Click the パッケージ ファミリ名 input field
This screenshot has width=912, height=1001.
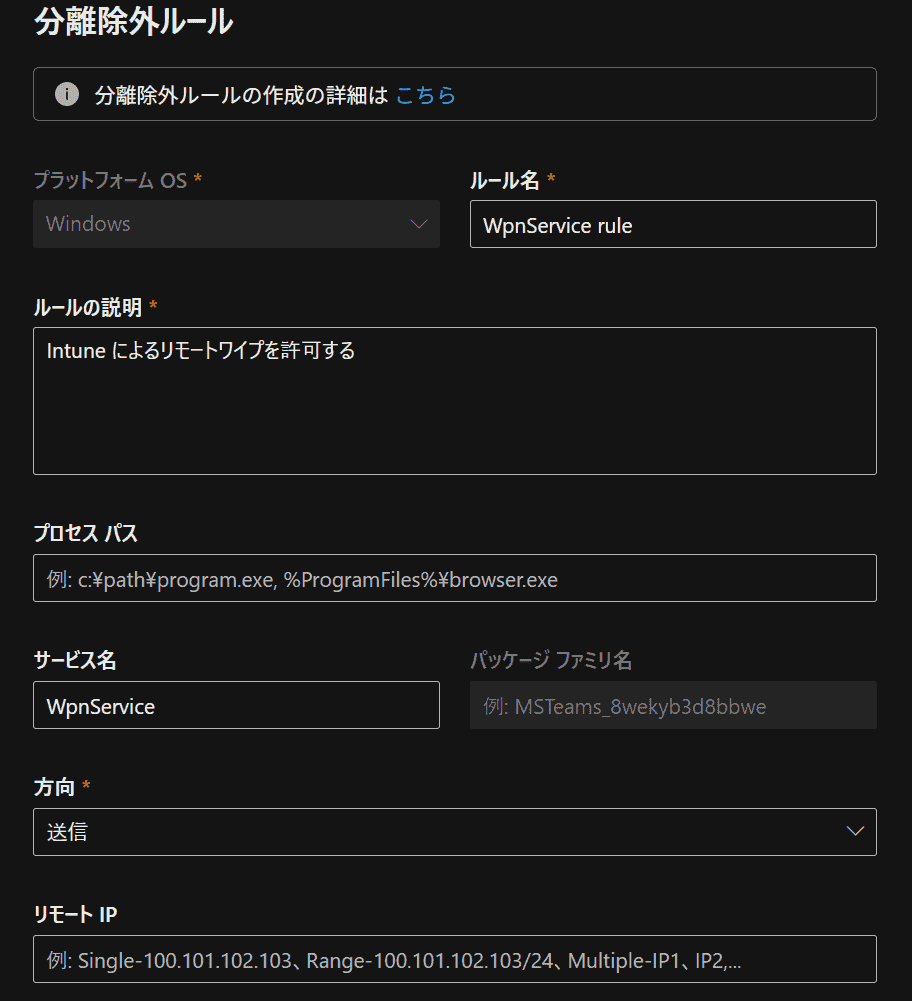coord(672,706)
